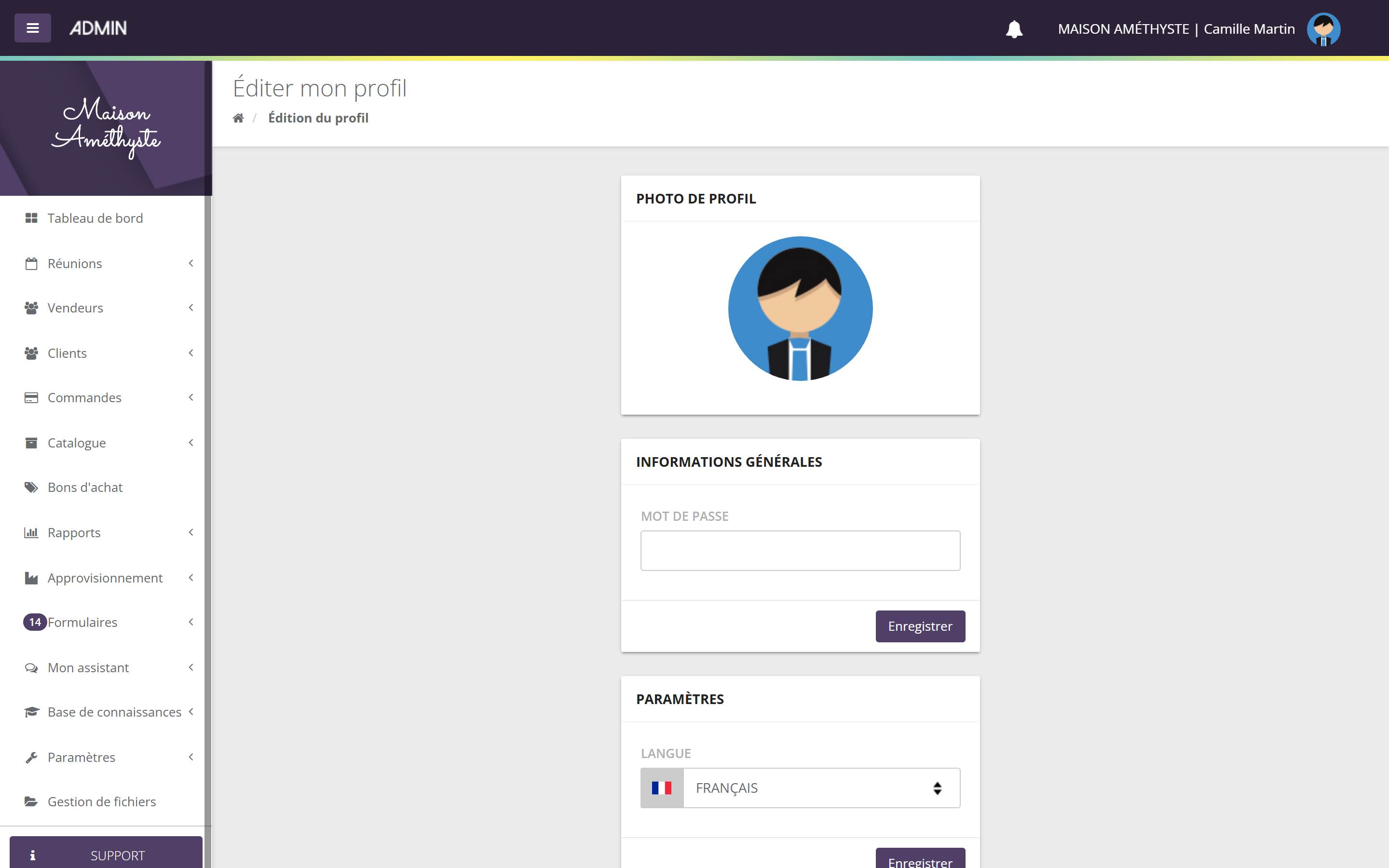Viewport: 1389px width, 868px height.
Task: Click the Réunions calendar icon
Action: click(31, 263)
